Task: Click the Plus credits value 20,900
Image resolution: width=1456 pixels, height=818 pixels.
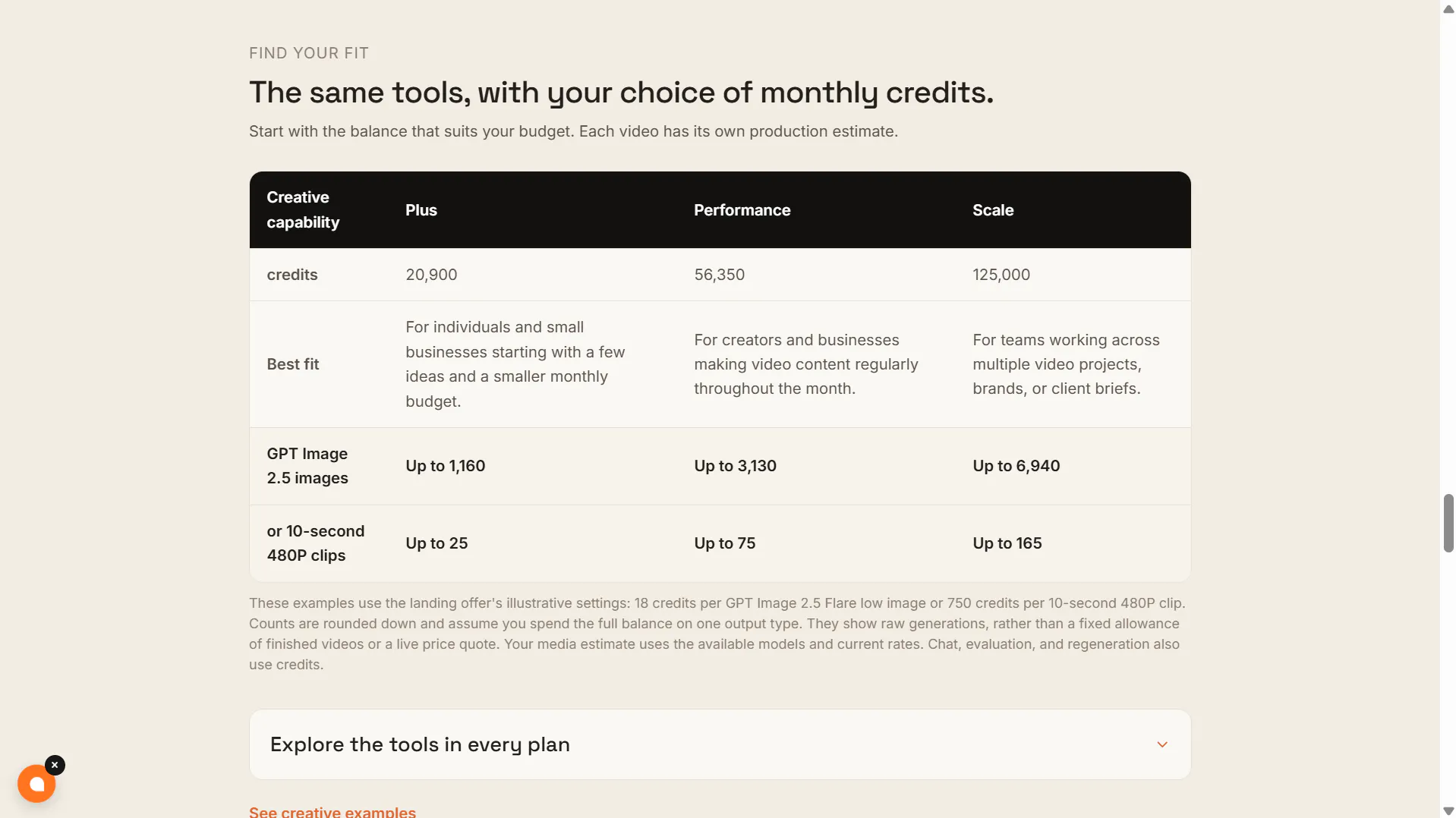Action: [431, 275]
